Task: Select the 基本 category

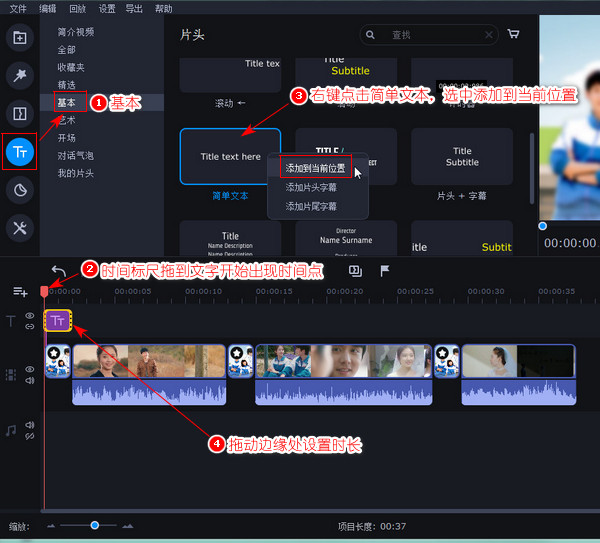Action: coord(67,103)
